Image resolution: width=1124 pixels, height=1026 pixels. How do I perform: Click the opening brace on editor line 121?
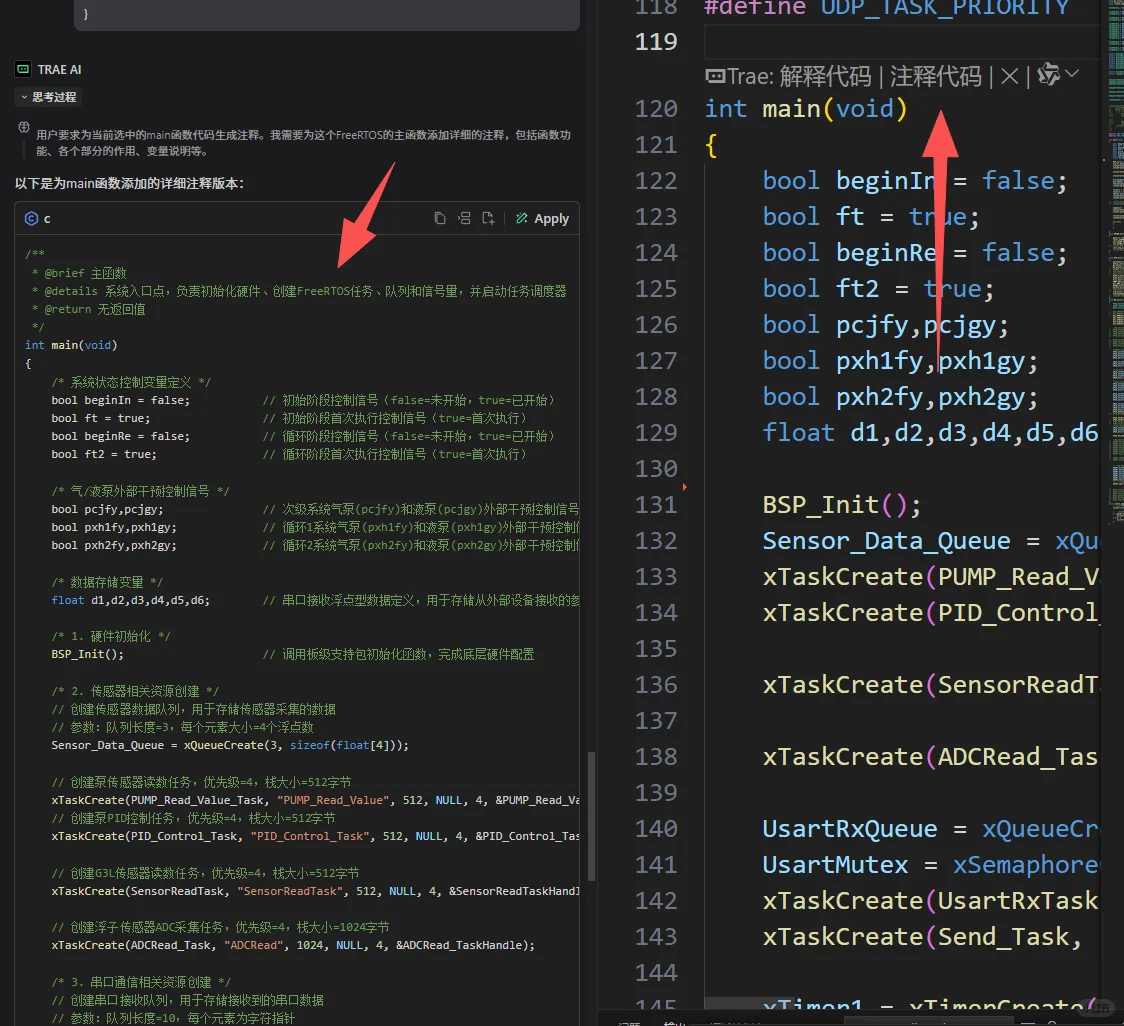(711, 146)
